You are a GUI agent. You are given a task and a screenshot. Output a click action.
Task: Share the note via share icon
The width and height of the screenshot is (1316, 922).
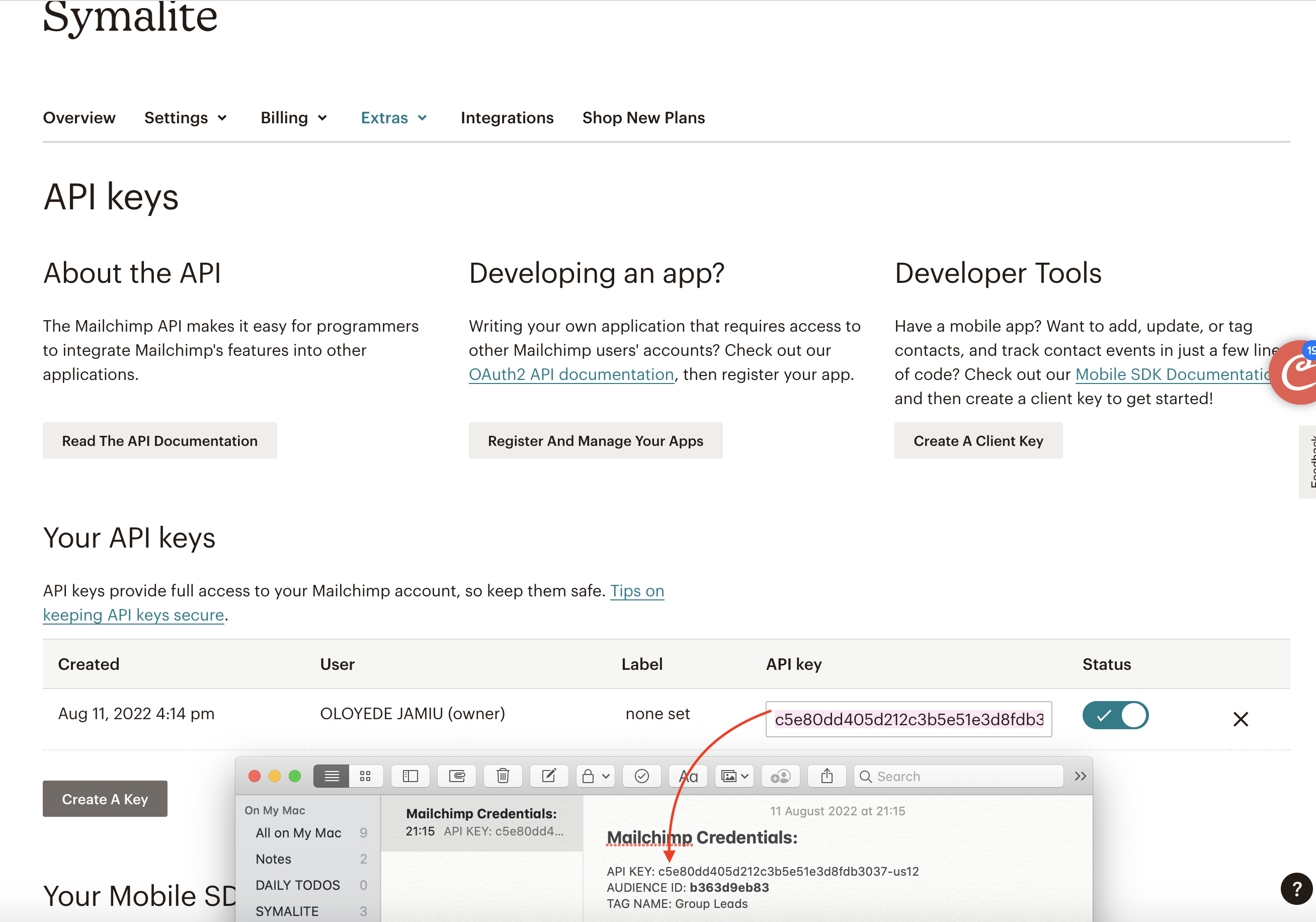(x=826, y=776)
